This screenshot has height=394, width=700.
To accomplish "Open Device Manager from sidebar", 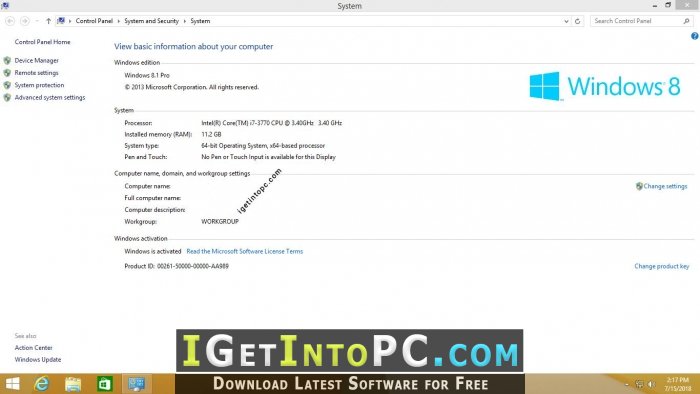I will pos(37,60).
